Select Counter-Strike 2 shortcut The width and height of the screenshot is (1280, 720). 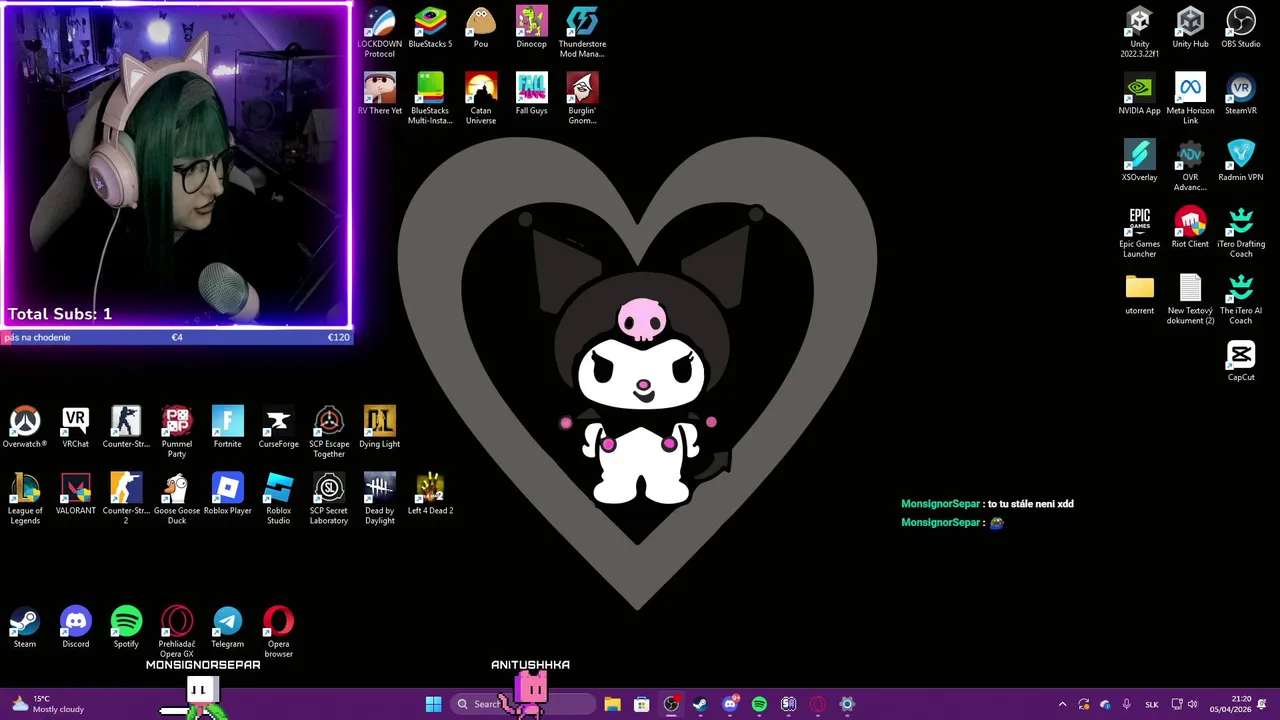click(126, 499)
